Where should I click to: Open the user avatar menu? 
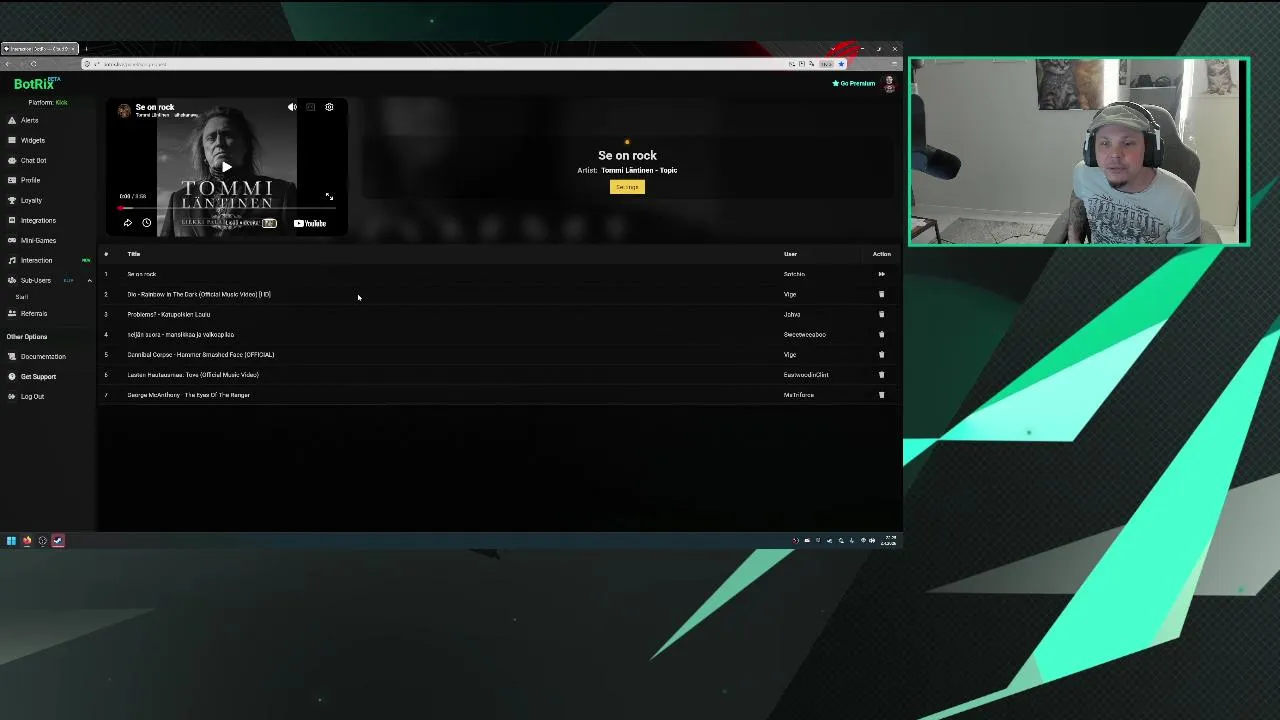(888, 83)
